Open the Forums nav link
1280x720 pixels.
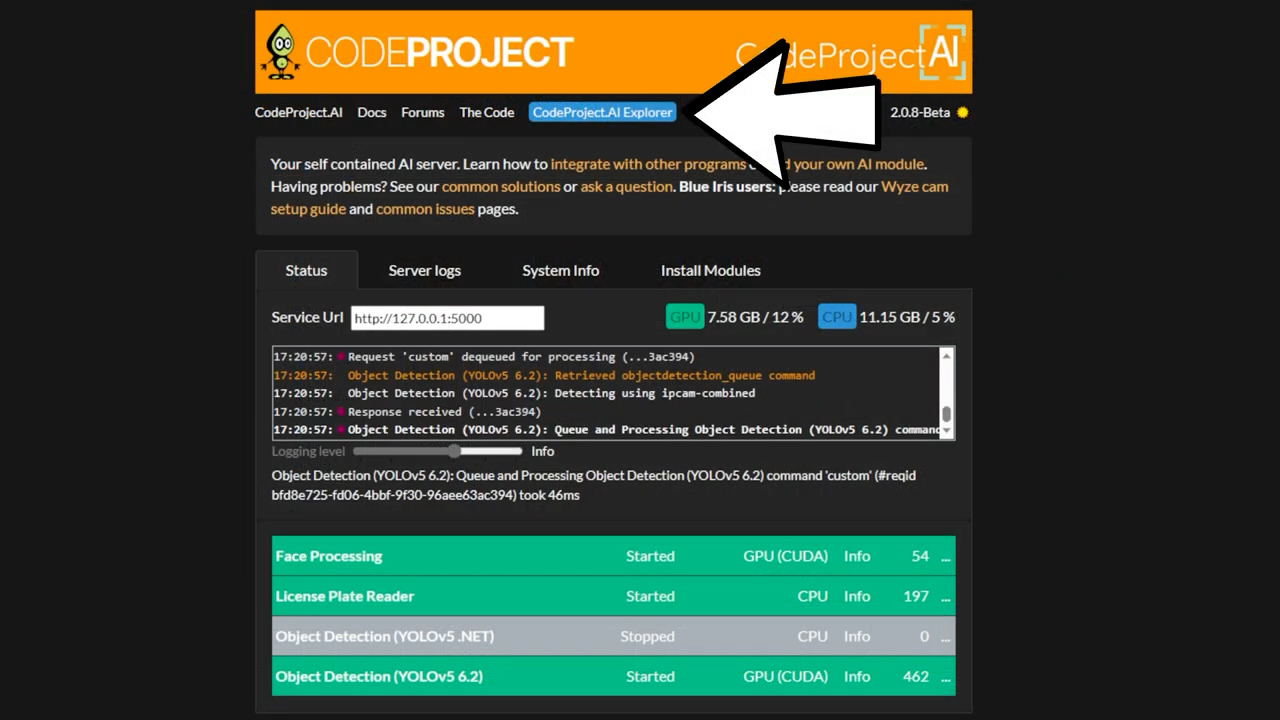click(423, 112)
